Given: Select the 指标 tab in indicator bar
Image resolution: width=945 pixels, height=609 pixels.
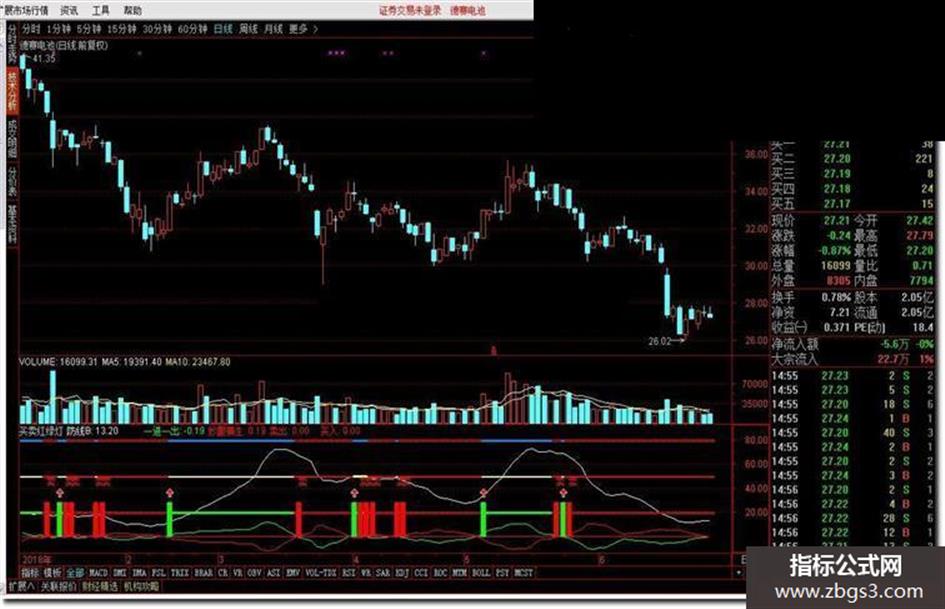Looking at the screenshot, I should pos(30,573).
